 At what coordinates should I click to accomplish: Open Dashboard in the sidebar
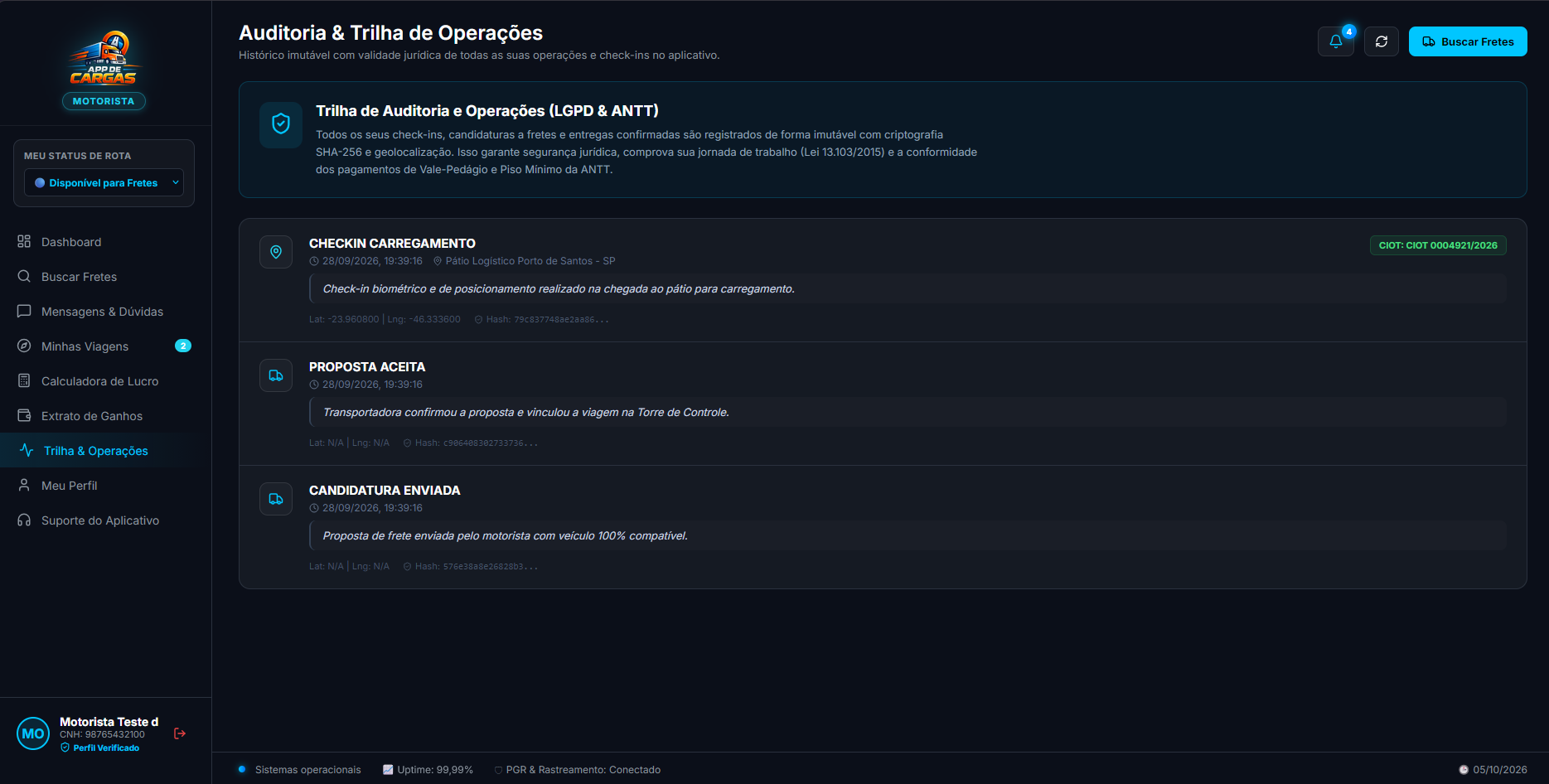pos(106,242)
